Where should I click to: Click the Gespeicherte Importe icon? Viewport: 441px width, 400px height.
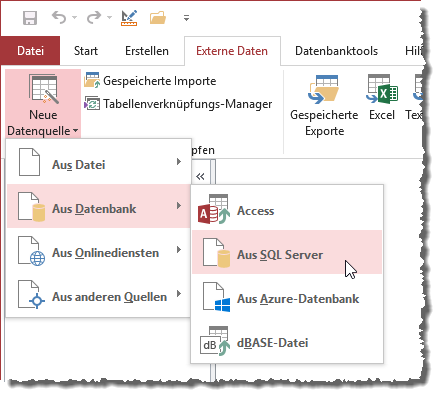pyautogui.click(x=92, y=80)
